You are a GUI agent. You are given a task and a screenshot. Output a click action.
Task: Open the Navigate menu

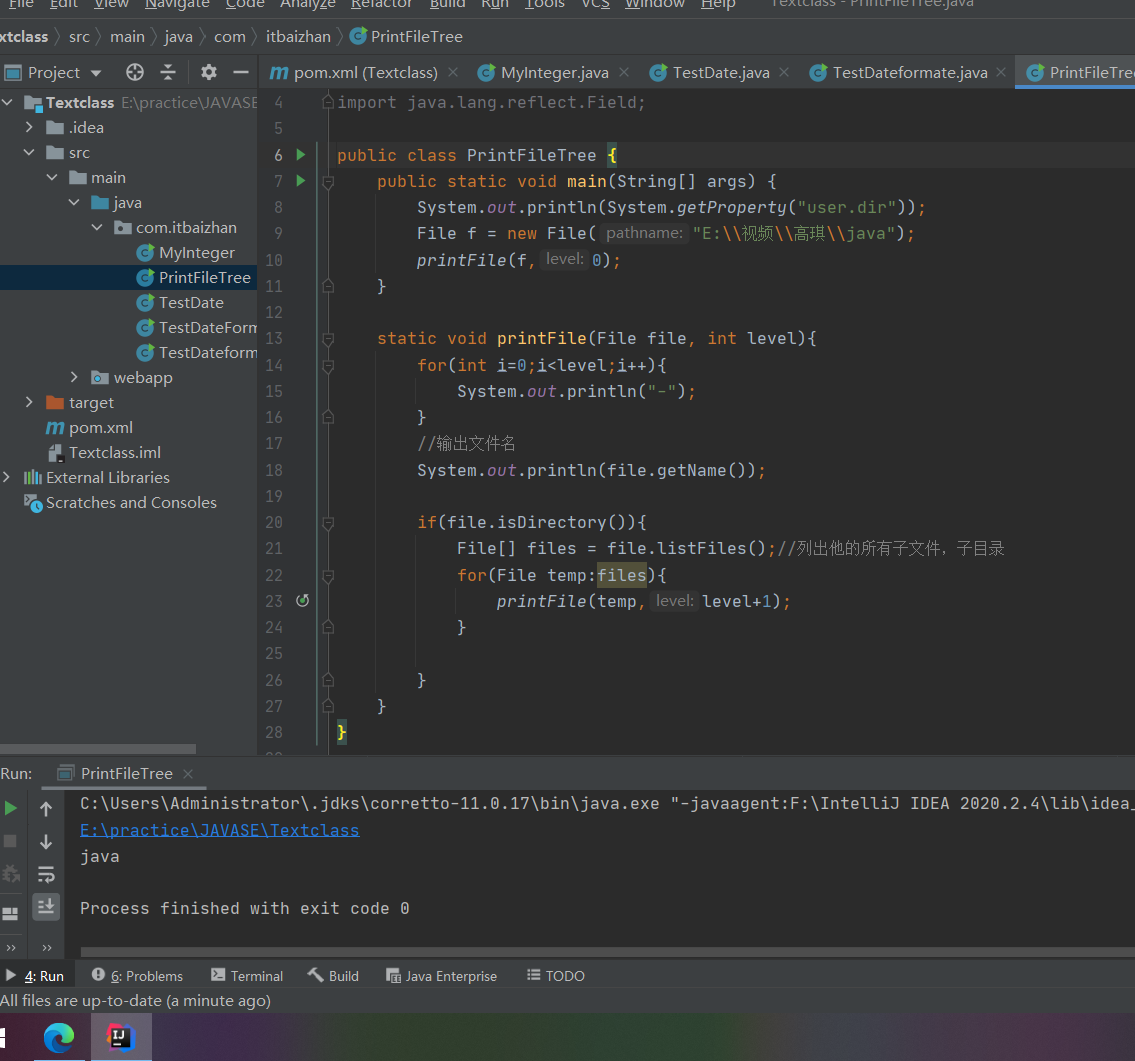(x=177, y=4)
